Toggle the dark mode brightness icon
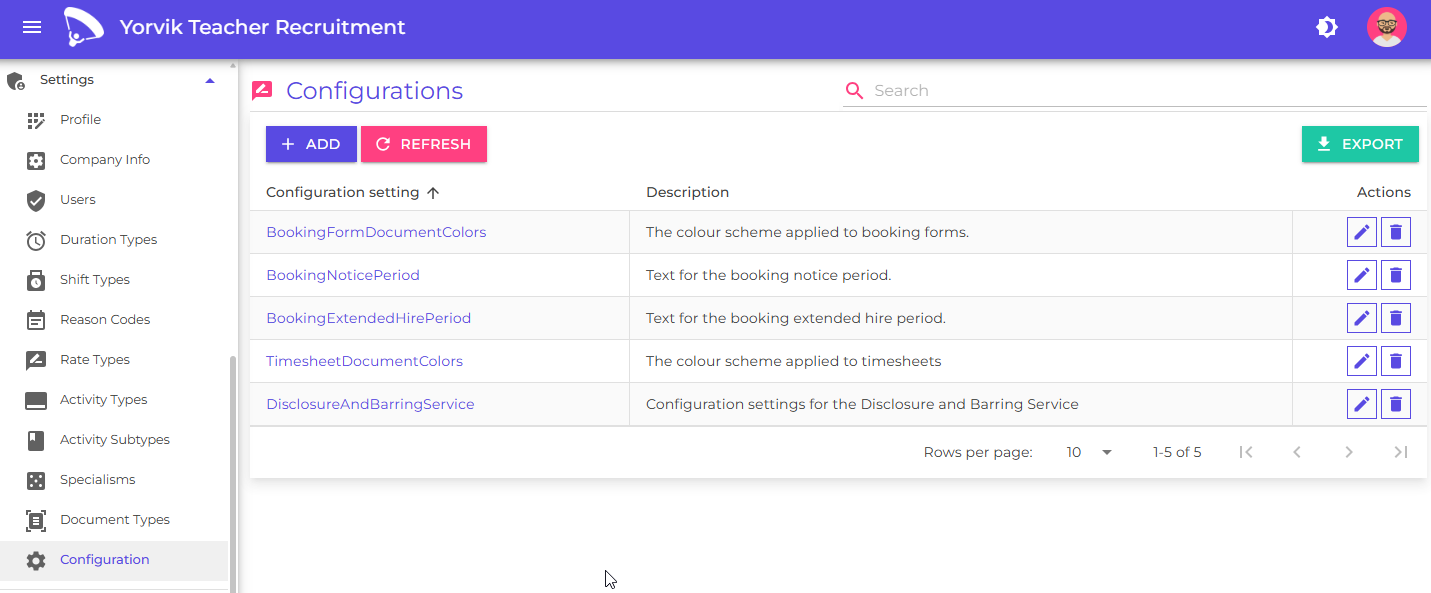Image resolution: width=1431 pixels, height=593 pixels. (1327, 28)
